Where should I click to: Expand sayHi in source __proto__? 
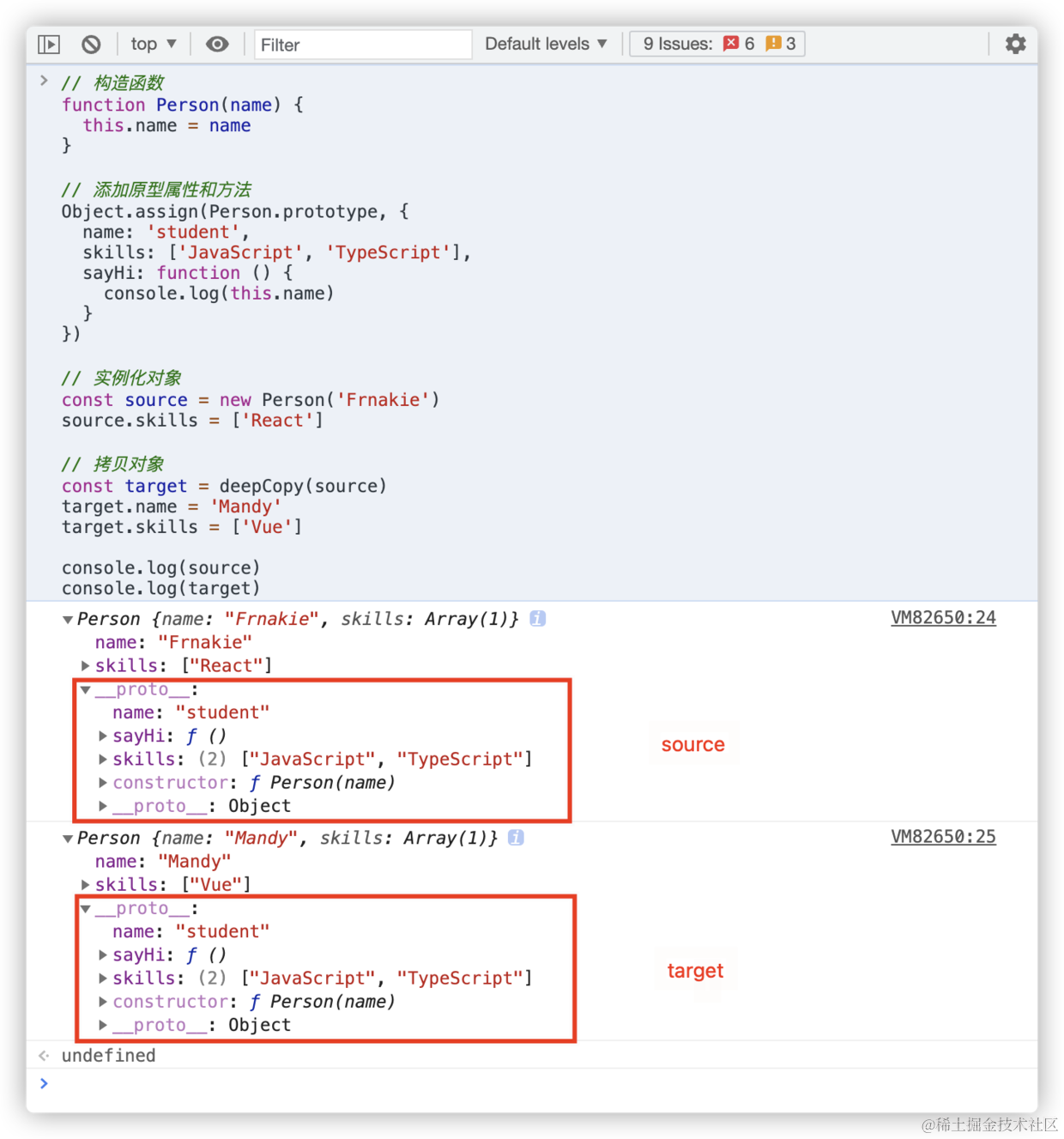click(x=103, y=736)
